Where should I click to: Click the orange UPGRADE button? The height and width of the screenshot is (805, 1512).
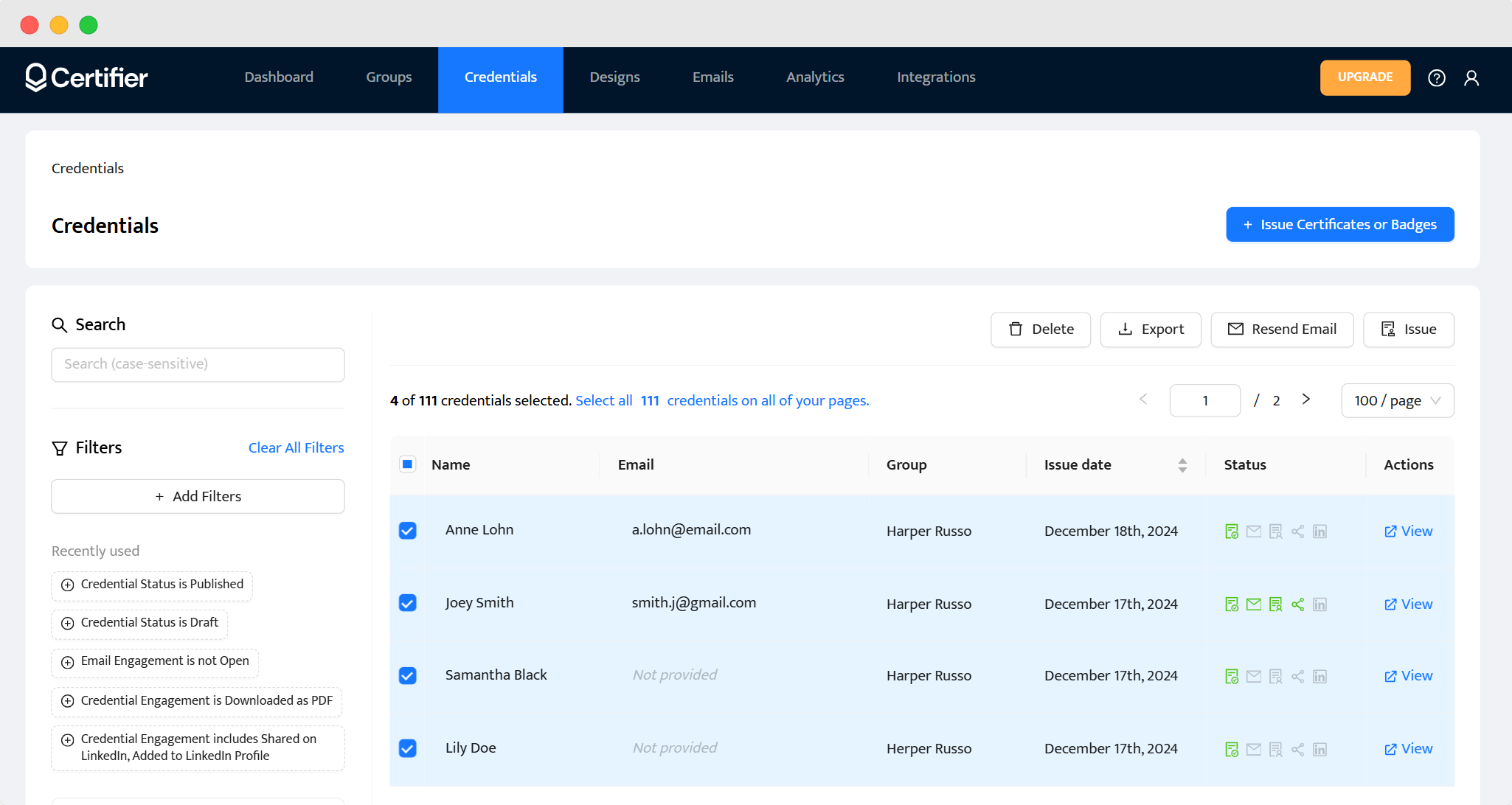tap(1365, 77)
